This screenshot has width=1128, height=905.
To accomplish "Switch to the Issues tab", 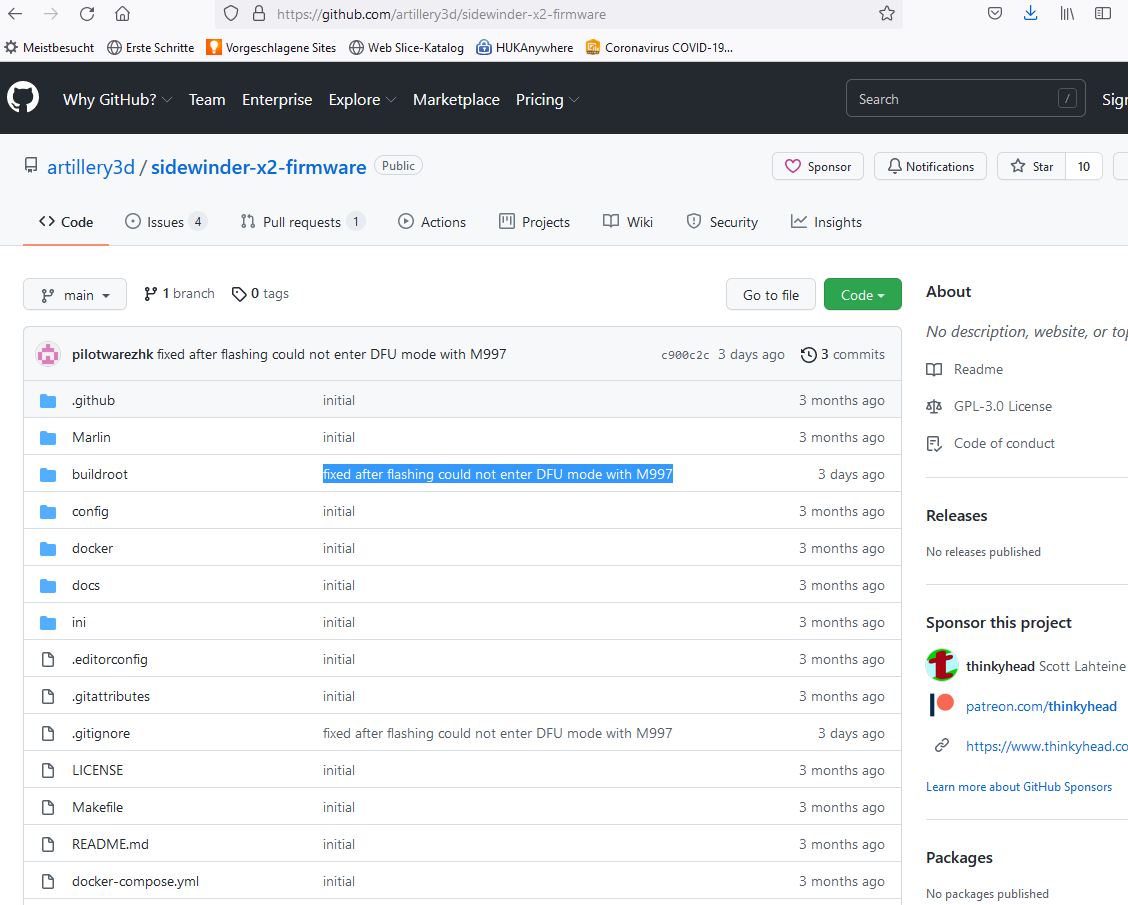I will 166,222.
